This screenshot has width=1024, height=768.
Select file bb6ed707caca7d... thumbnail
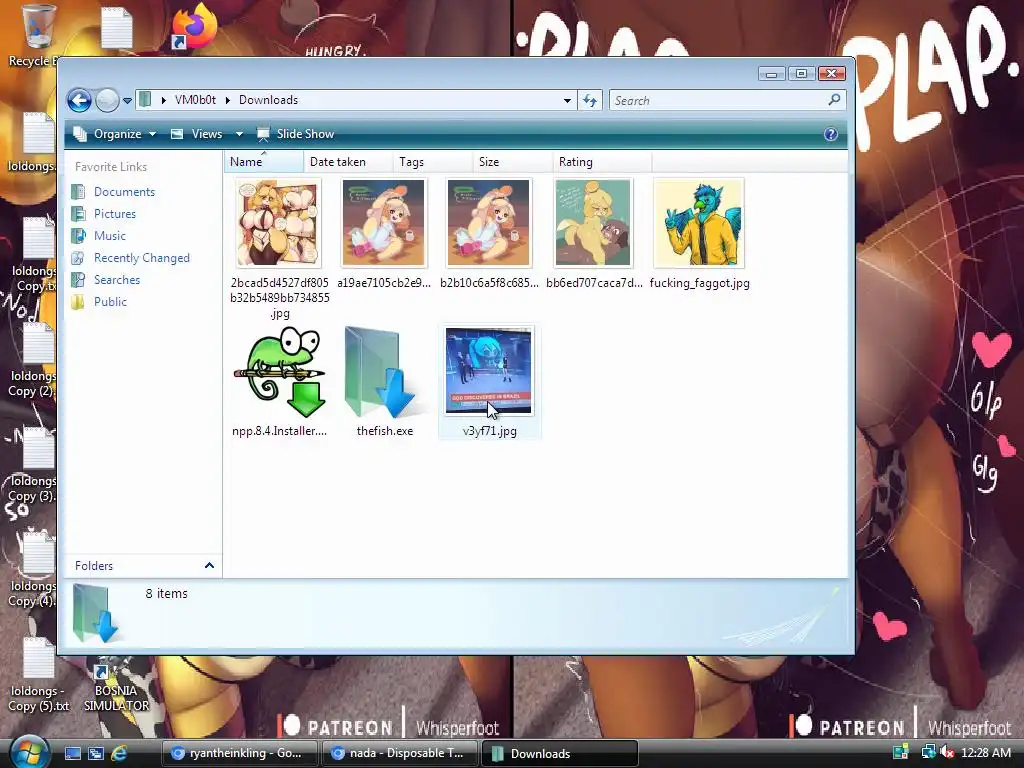click(594, 223)
